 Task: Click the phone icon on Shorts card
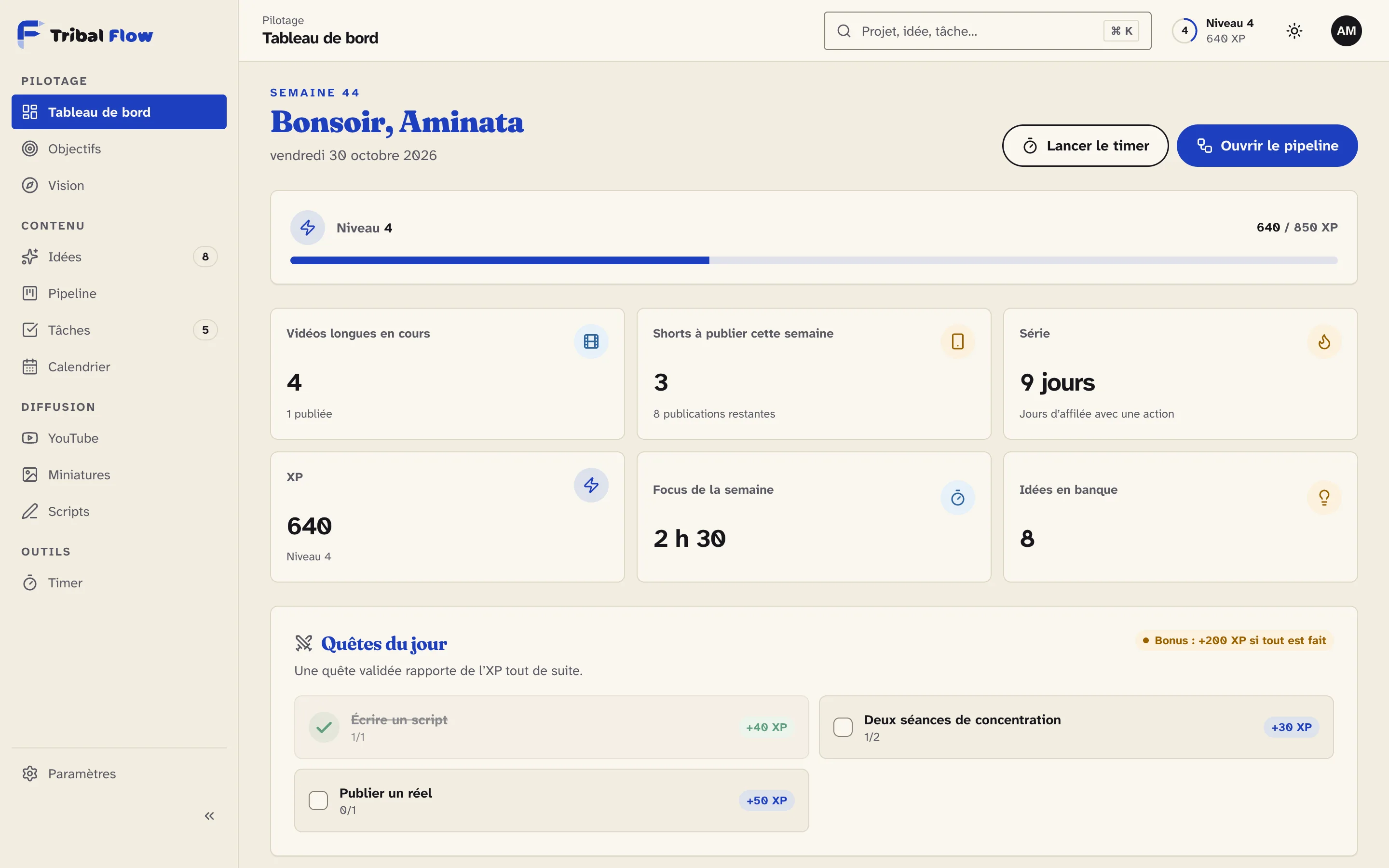(x=957, y=341)
